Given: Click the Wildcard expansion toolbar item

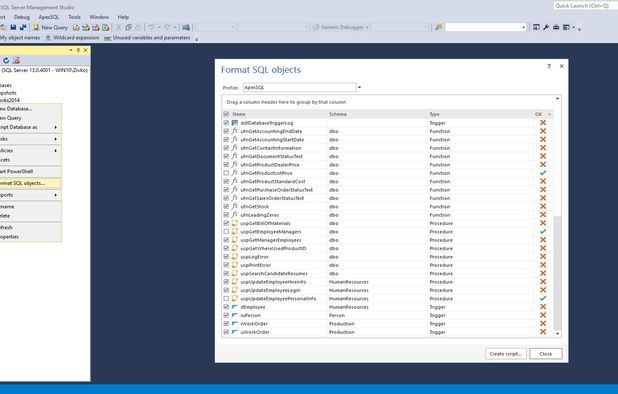Looking at the screenshot, I should 72,38.
